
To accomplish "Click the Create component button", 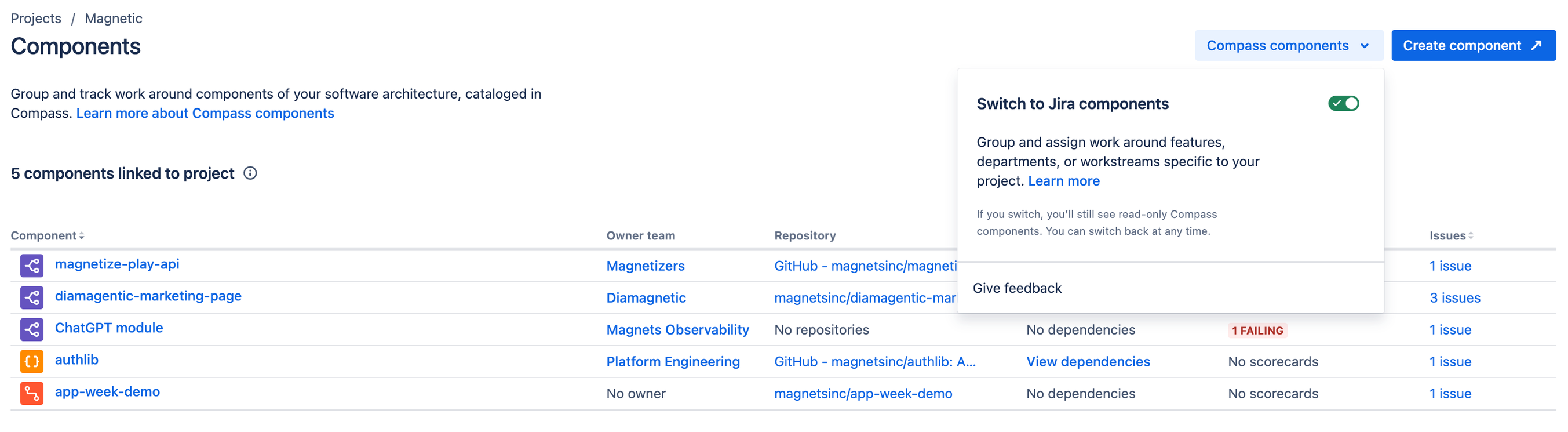I will 1473,46.
